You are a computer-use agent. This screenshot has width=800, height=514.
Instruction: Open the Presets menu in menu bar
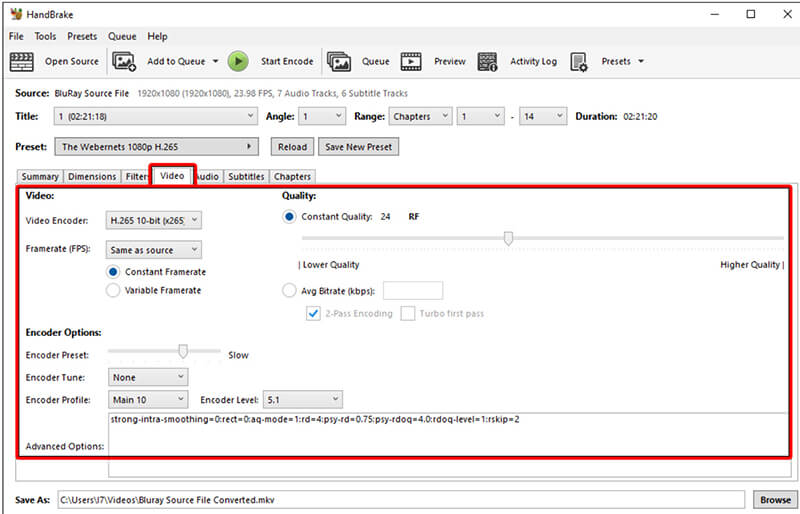tap(82, 36)
